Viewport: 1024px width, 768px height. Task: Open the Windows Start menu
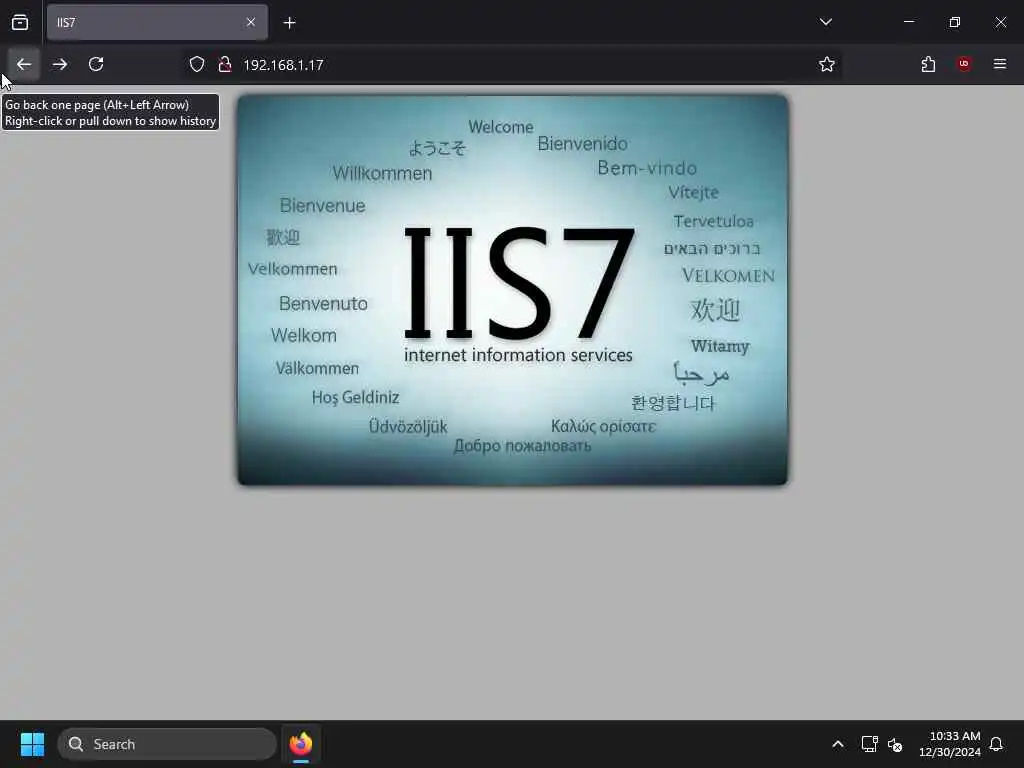[32, 744]
